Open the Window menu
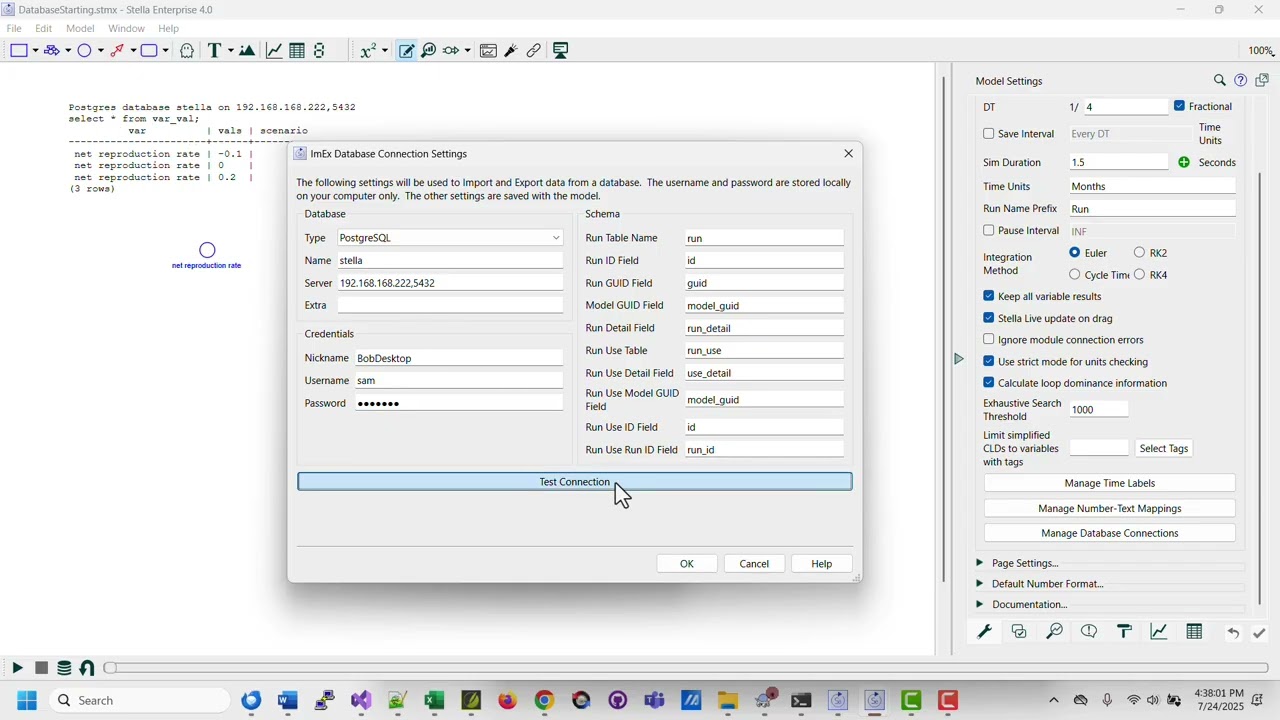Screen dimensions: 1280x720 (x=126, y=28)
